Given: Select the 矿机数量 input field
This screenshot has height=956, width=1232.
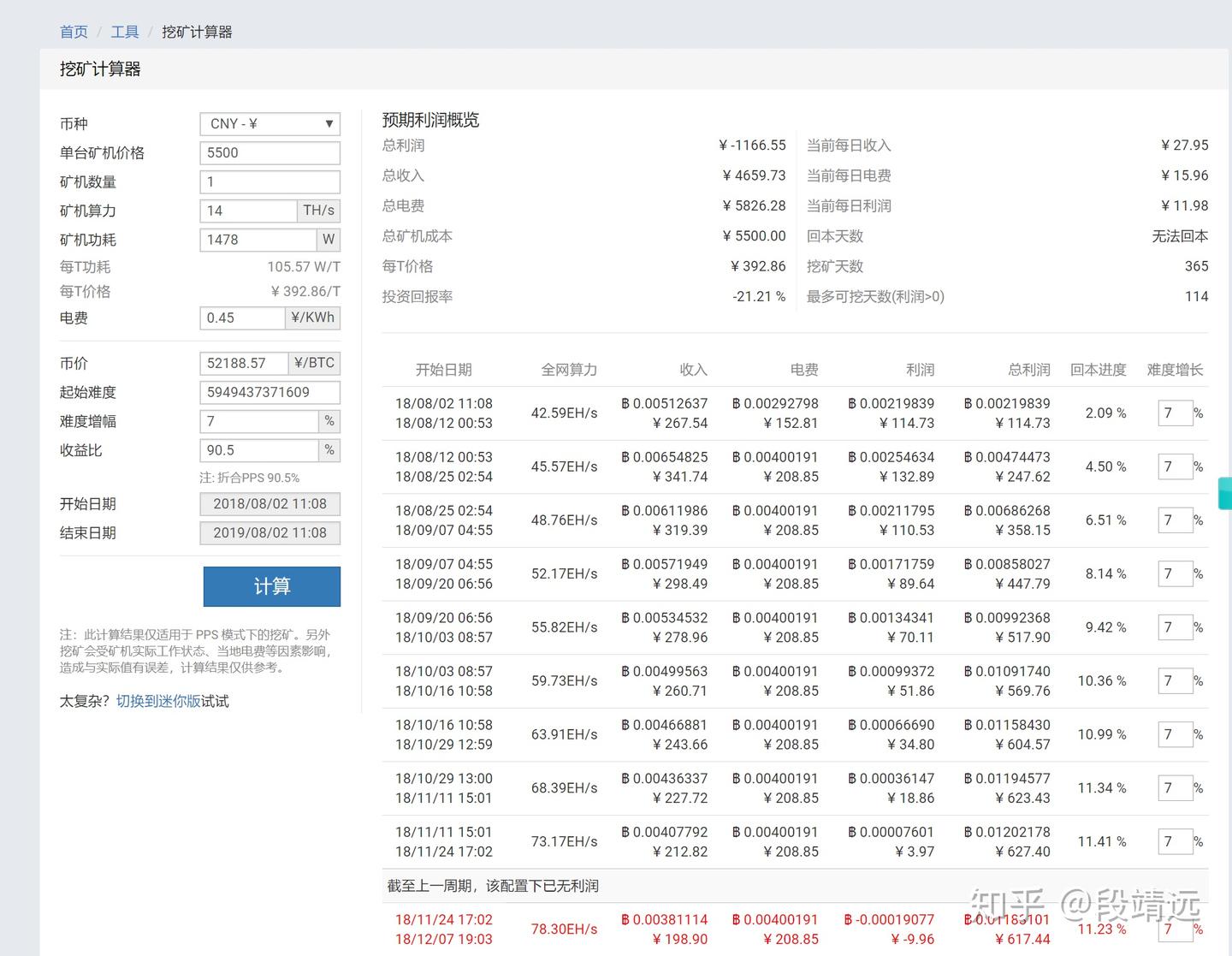Looking at the screenshot, I should [269, 182].
